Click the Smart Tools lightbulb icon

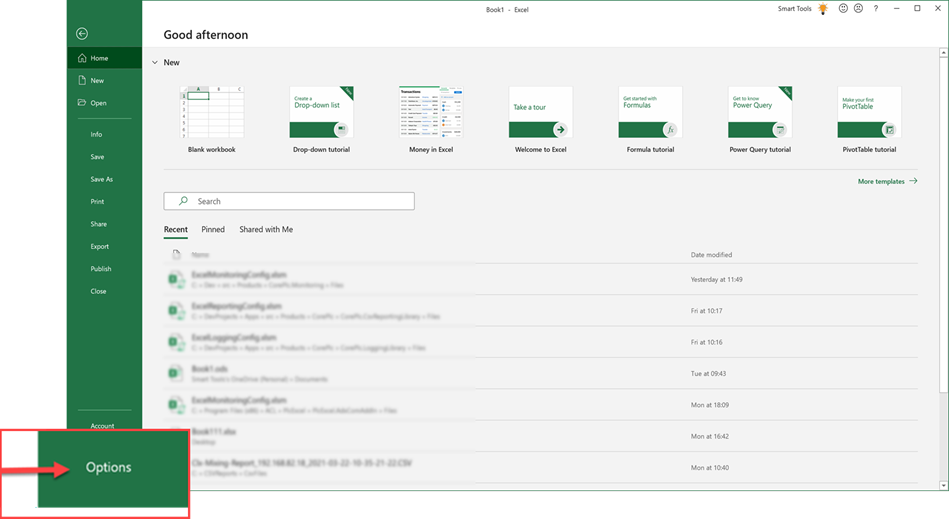[823, 9]
